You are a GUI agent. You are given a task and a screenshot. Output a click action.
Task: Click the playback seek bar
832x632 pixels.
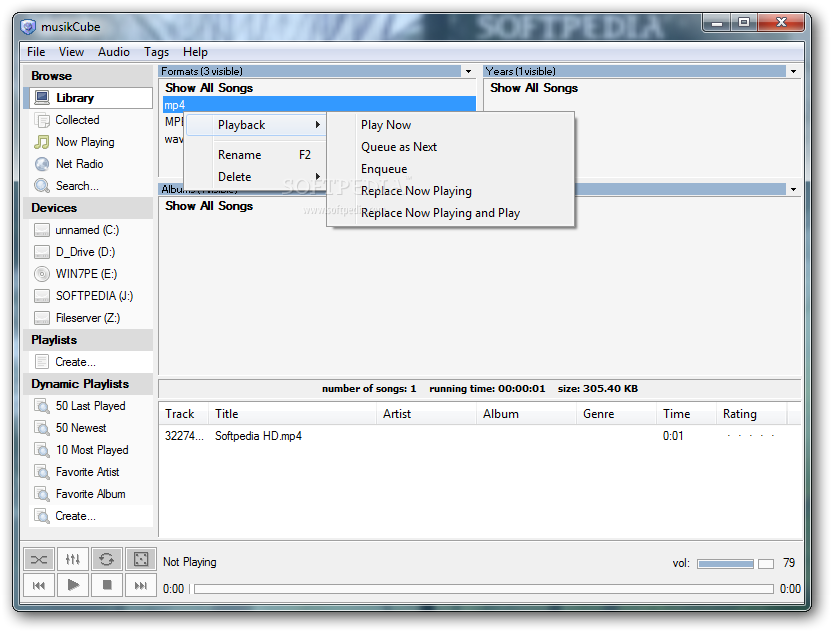tap(483, 589)
